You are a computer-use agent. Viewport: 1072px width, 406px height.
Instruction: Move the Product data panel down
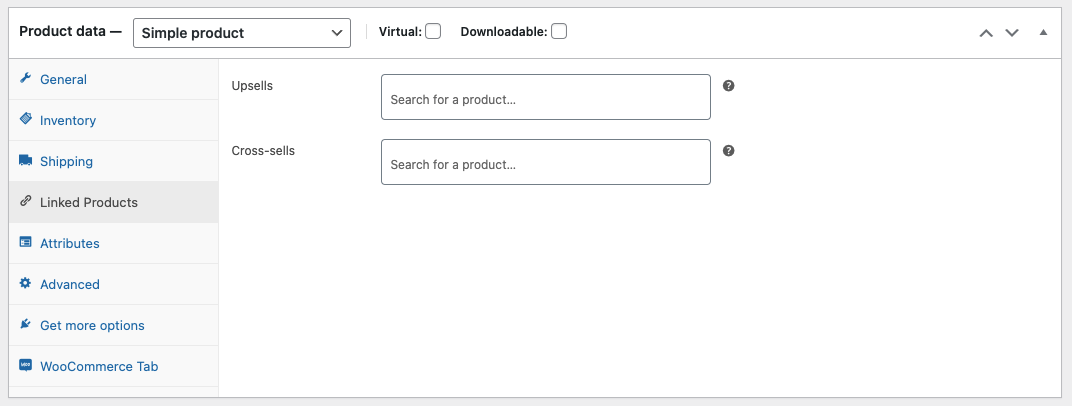1012,33
